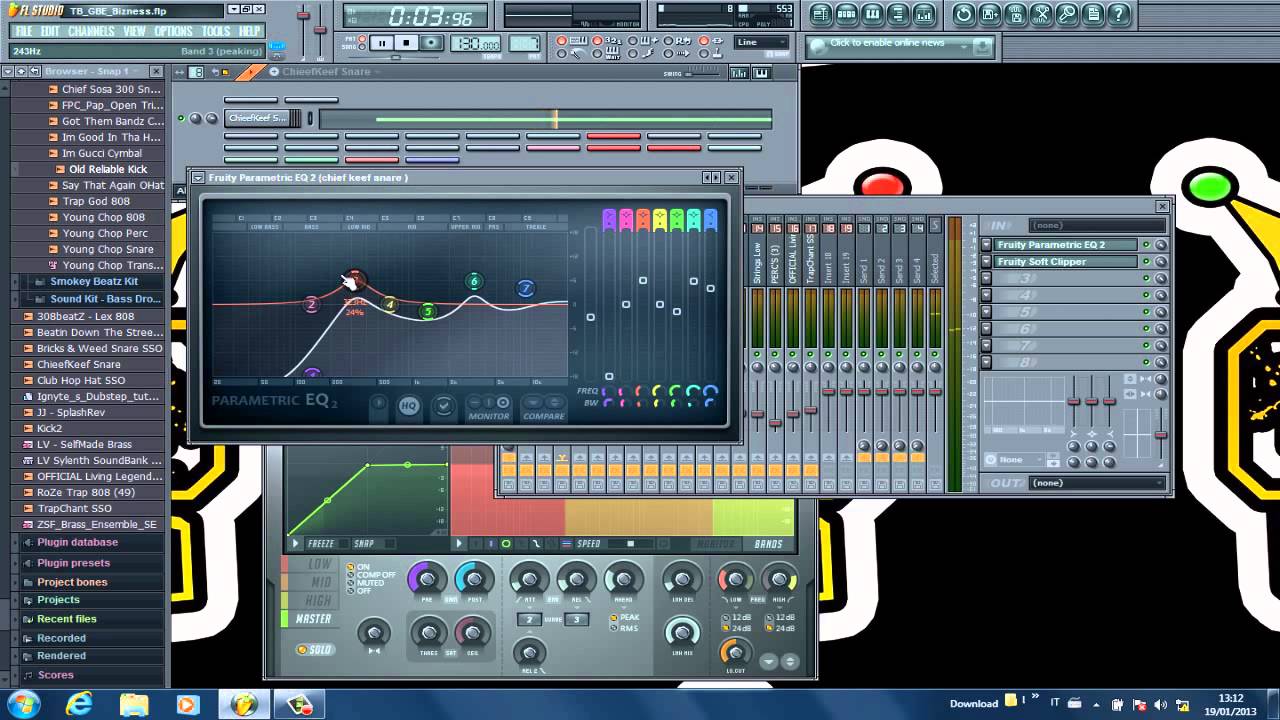Open the piano roll view icon
Screen dimensions: 1280x720
pos(873,14)
